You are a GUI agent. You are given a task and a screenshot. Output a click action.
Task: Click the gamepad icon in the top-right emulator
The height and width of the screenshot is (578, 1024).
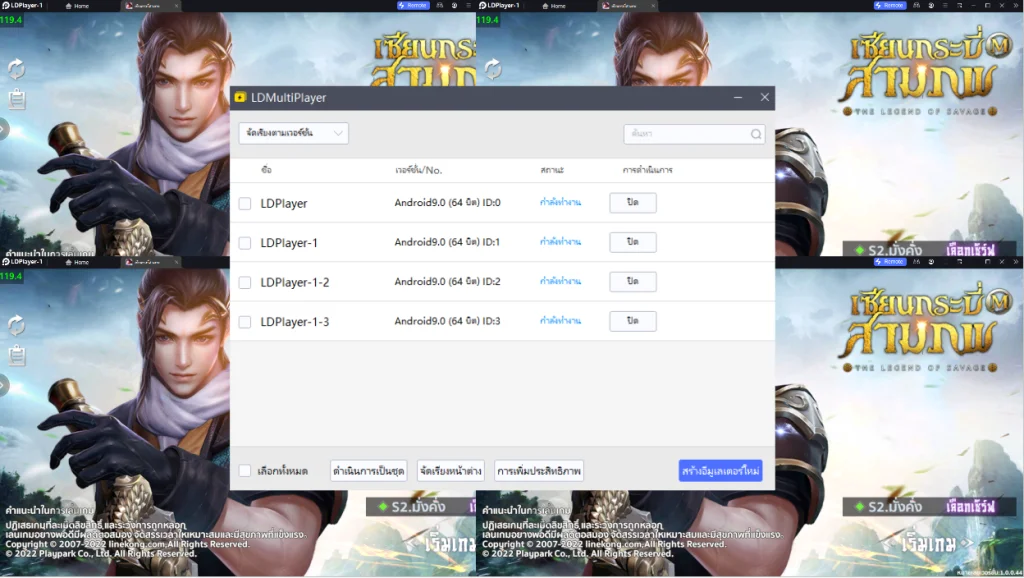[x=916, y=5]
